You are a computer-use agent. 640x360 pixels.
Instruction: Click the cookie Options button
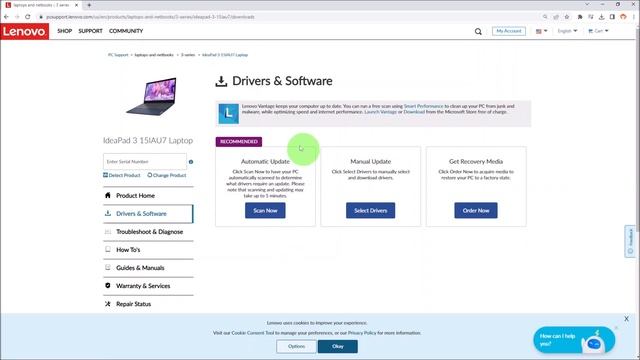coord(296,347)
